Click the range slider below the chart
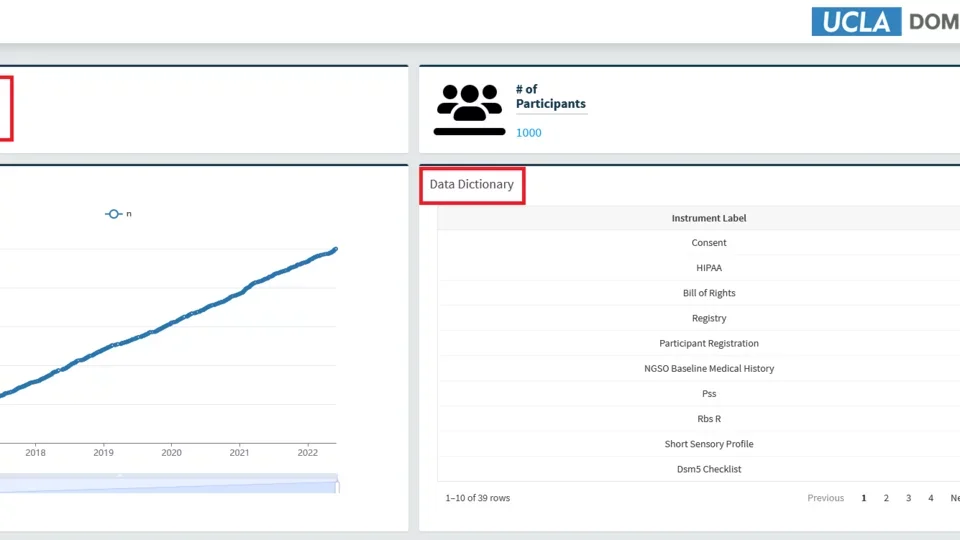The width and height of the screenshot is (960, 540). point(168,484)
